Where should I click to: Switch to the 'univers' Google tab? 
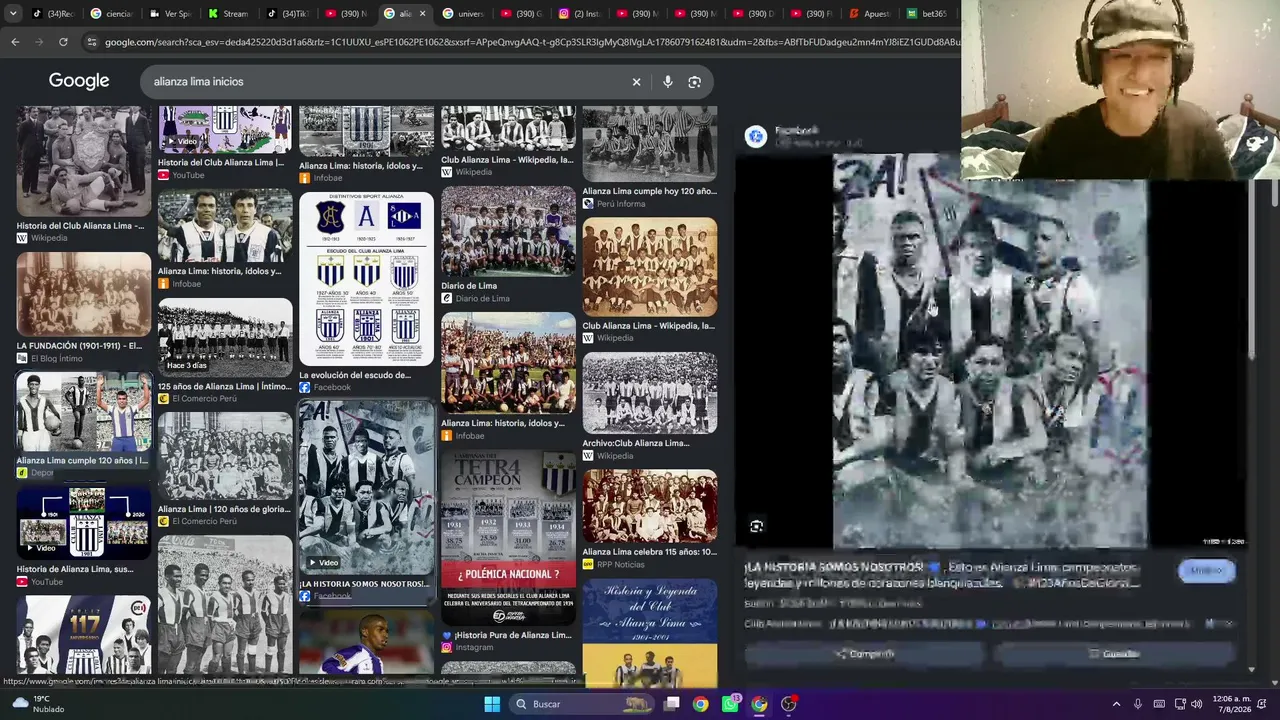[x=463, y=14]
